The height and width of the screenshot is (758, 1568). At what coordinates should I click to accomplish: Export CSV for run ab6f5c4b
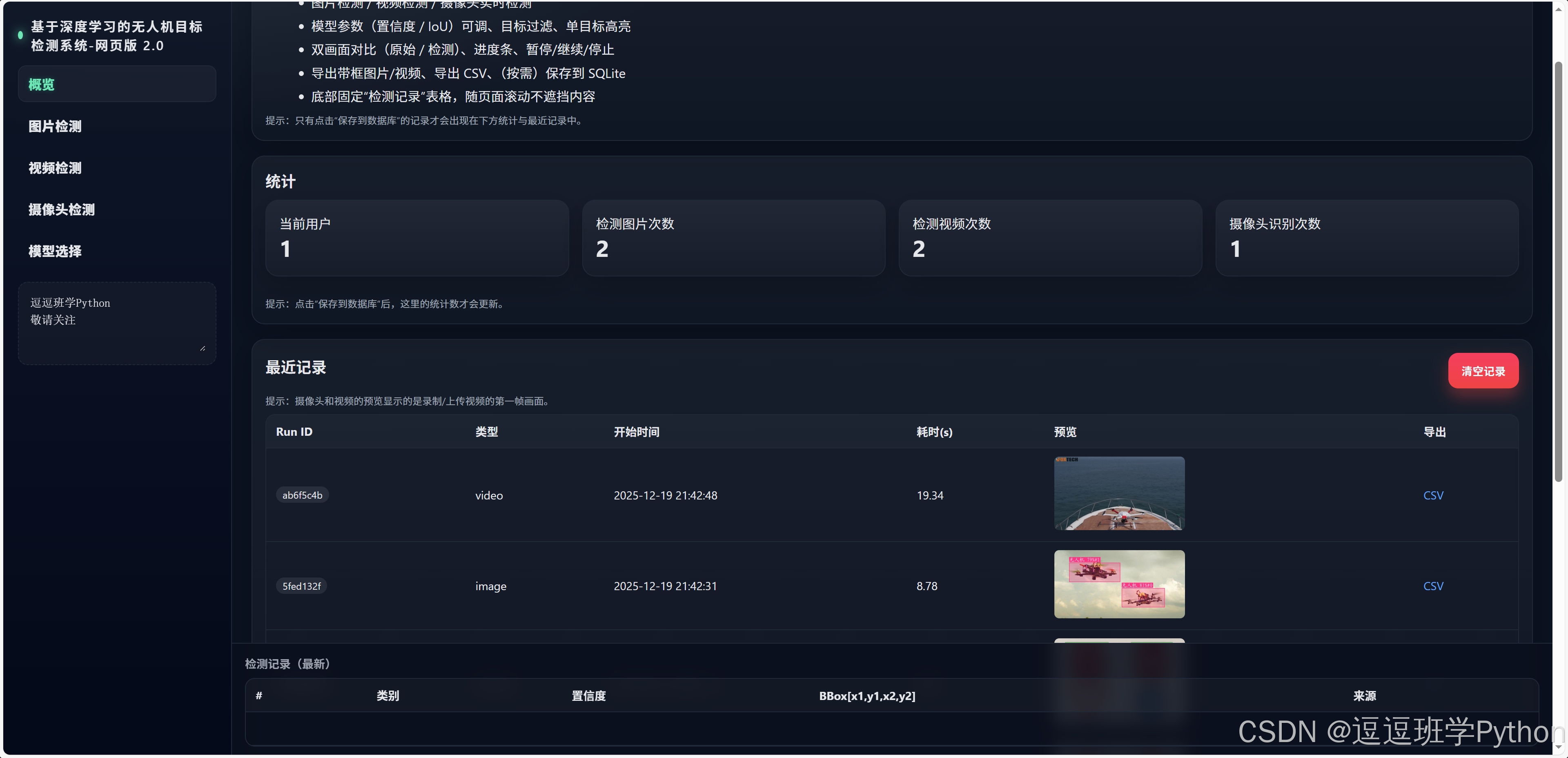click(x=1433, y=495)
